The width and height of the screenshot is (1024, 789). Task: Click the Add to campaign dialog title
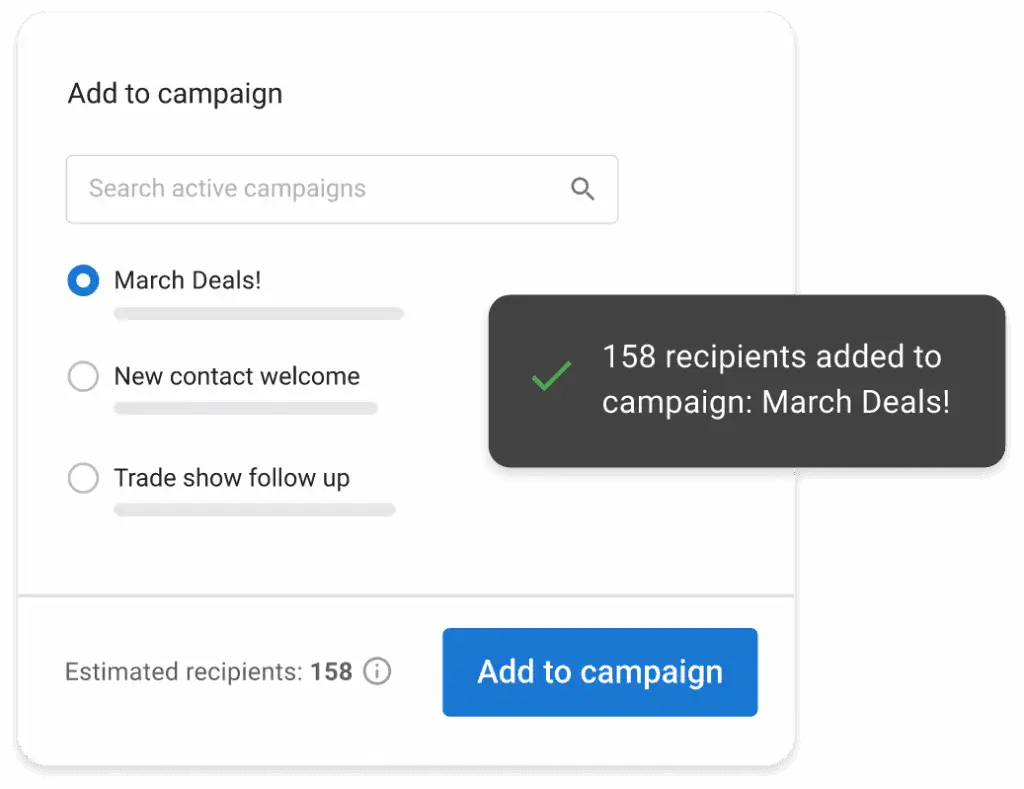tap(174, 93)
